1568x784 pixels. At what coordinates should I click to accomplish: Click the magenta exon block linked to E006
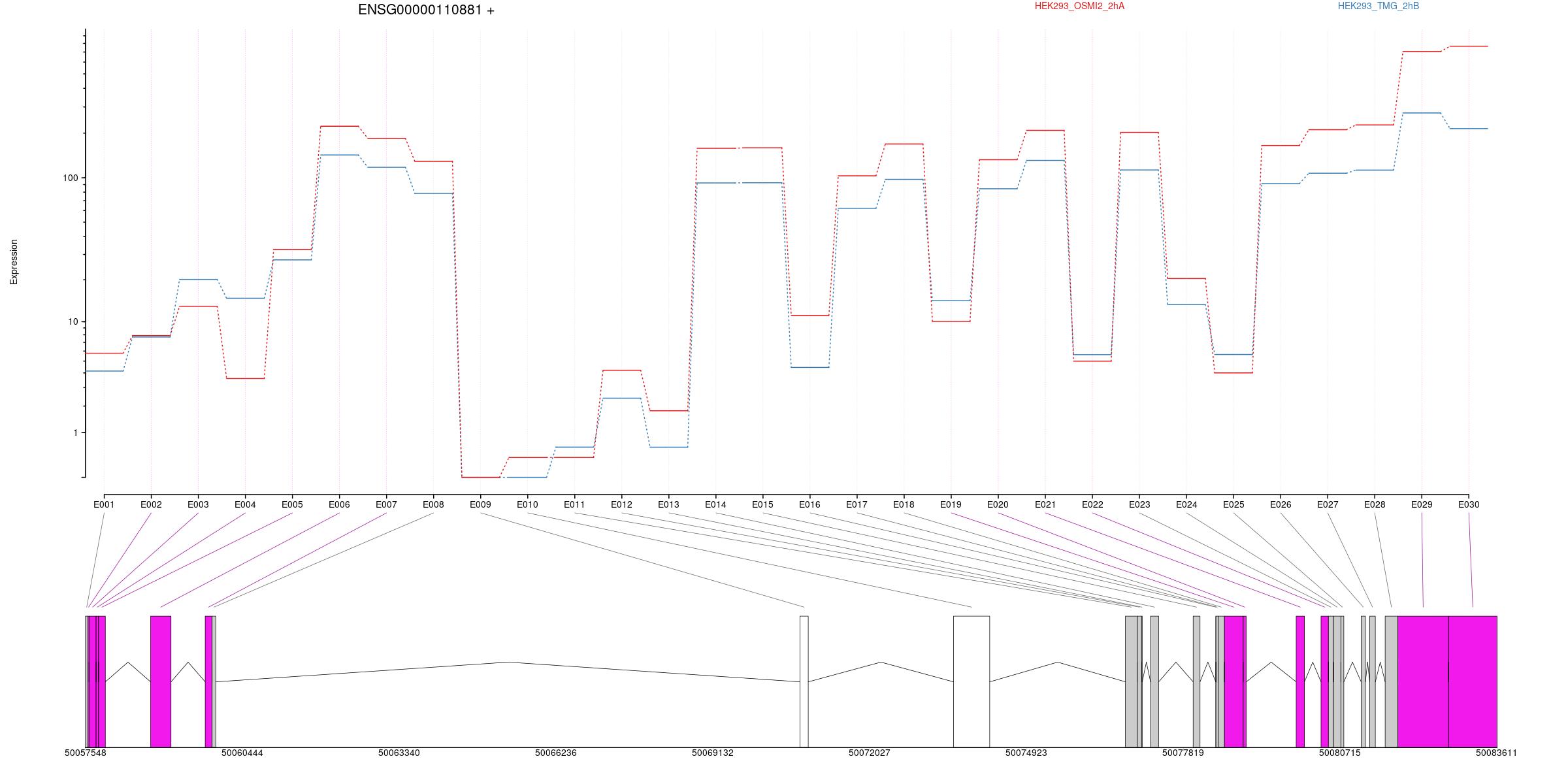[161, 681]
